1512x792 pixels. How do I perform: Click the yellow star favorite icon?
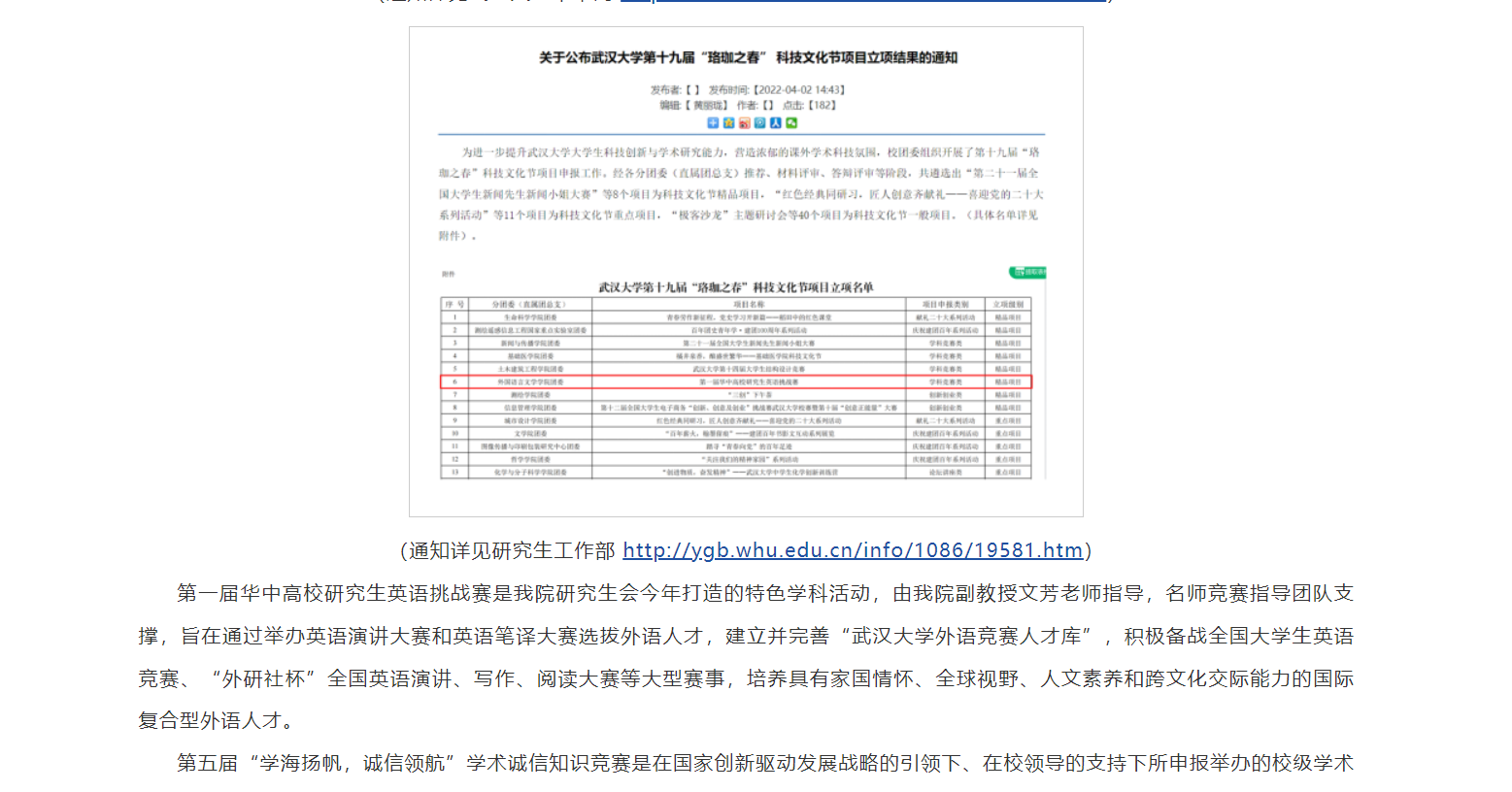(728, 123)
